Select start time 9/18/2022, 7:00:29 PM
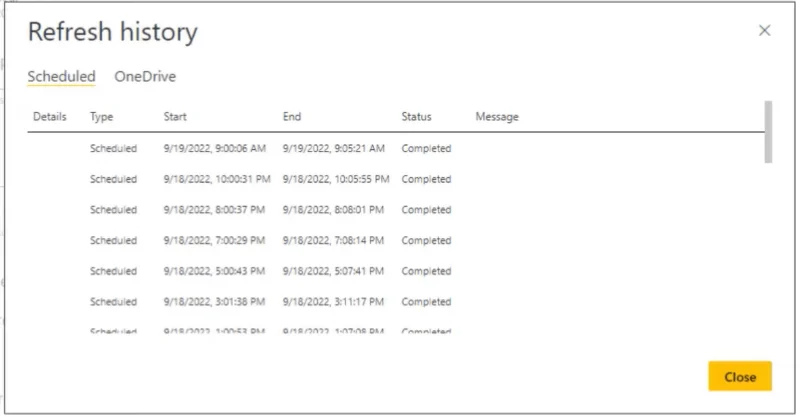The height and width of the screenshot is (417, 800). 214,240
